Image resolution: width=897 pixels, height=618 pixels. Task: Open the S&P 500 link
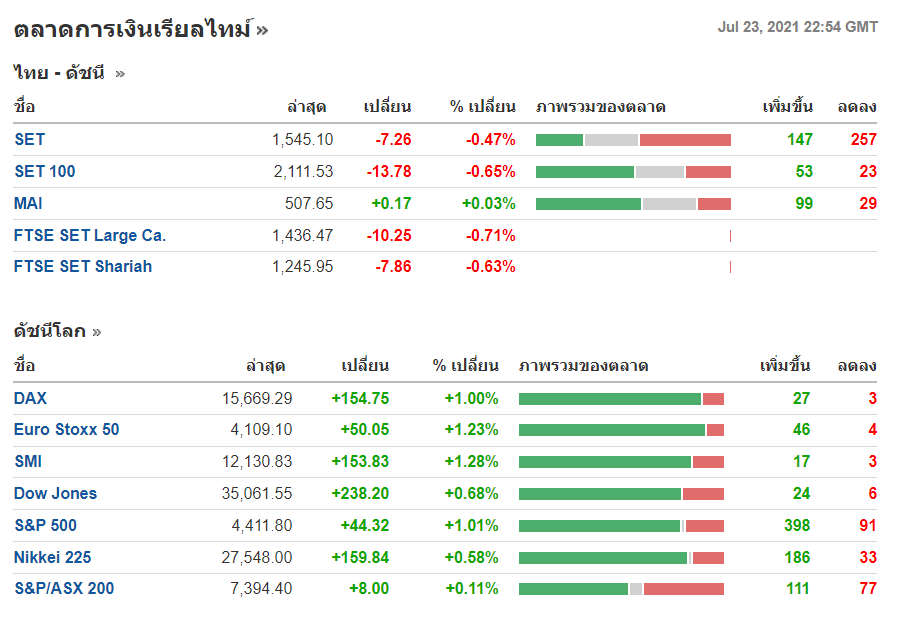click(x=45, y=525)
